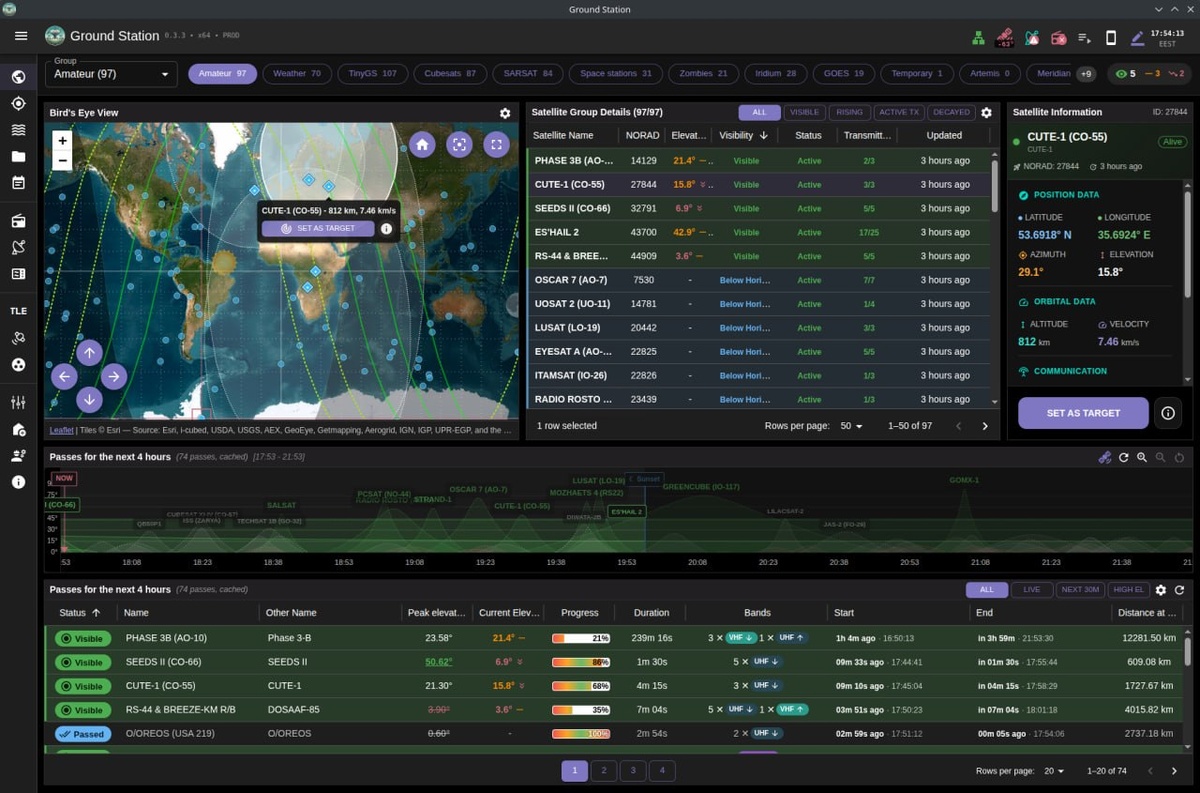Open the hamburger navigation menu
The width and height of the screenshot is (1200, 793).
21,36
